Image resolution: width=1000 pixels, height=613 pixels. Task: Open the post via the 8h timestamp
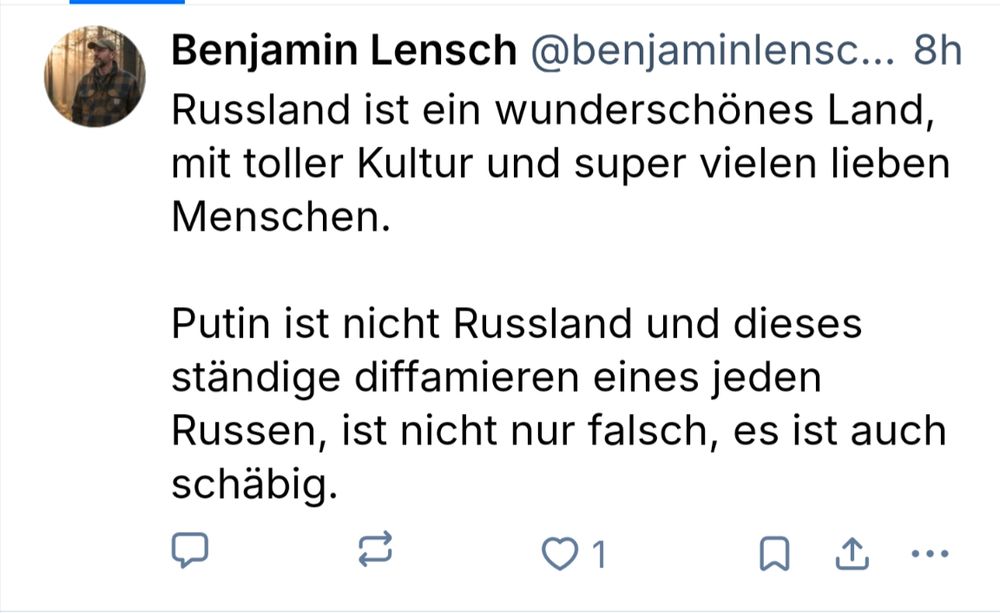click(x=938, y=52)
